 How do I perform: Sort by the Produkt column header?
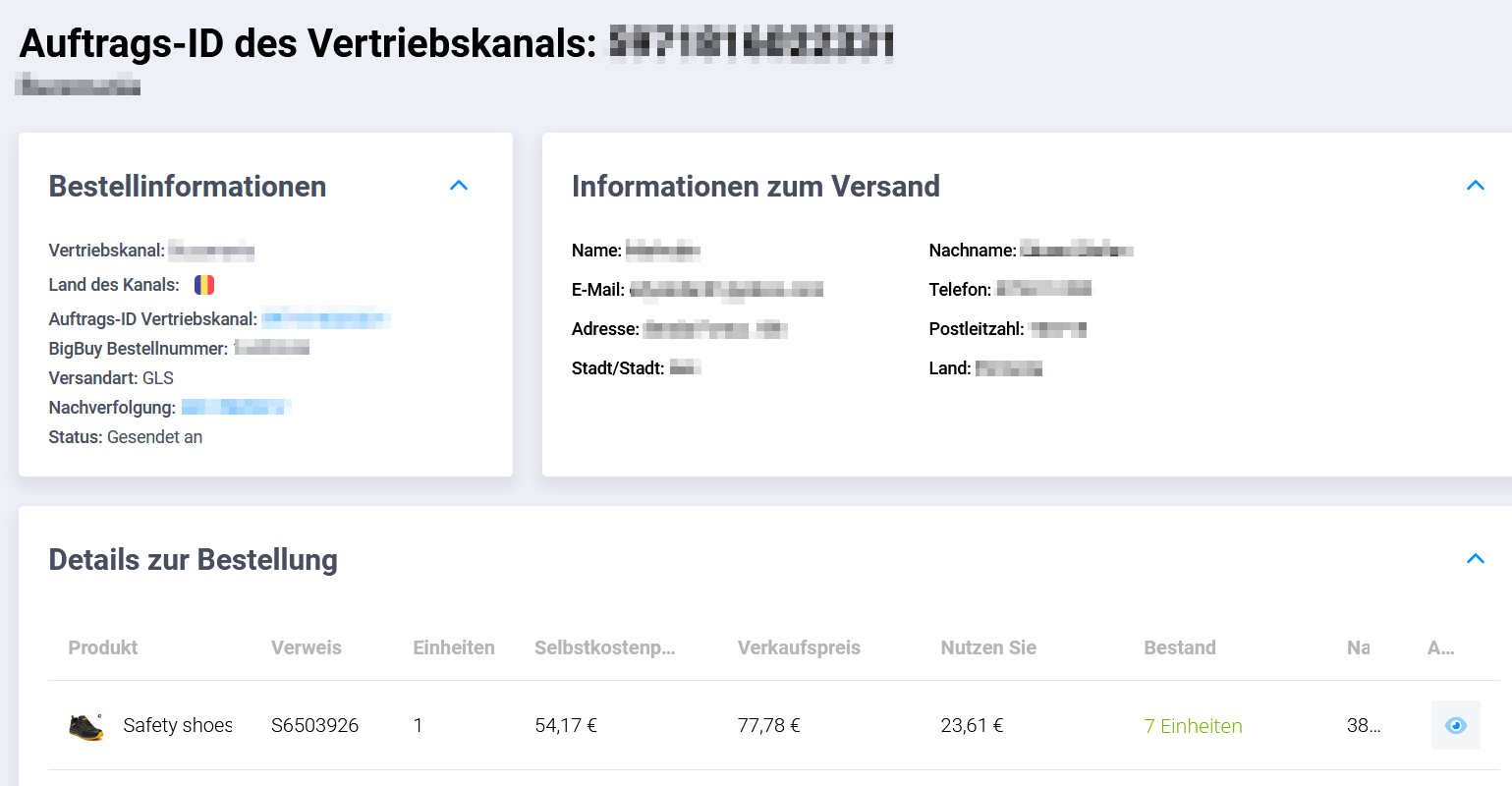click(x=103, y=647)
